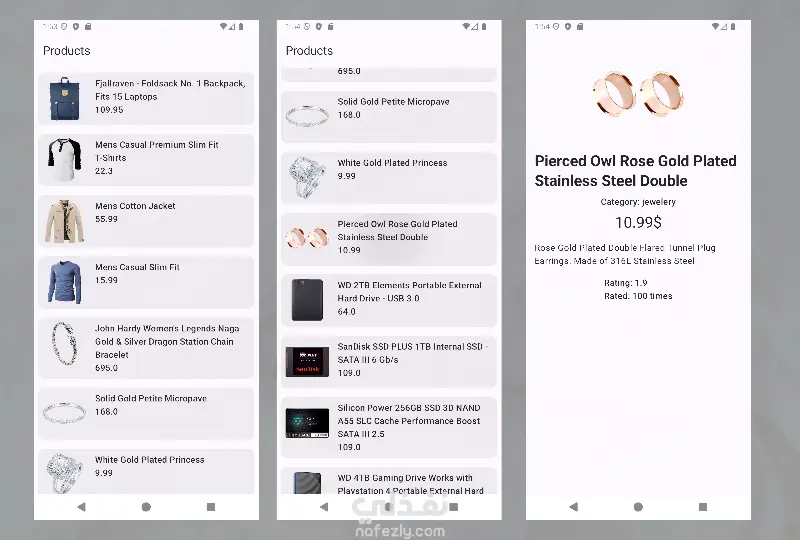The height and width of the screenshot is (540, 800).
Task: Tap the back navigation triangle on the left phone screen
Action: point(81,507)
